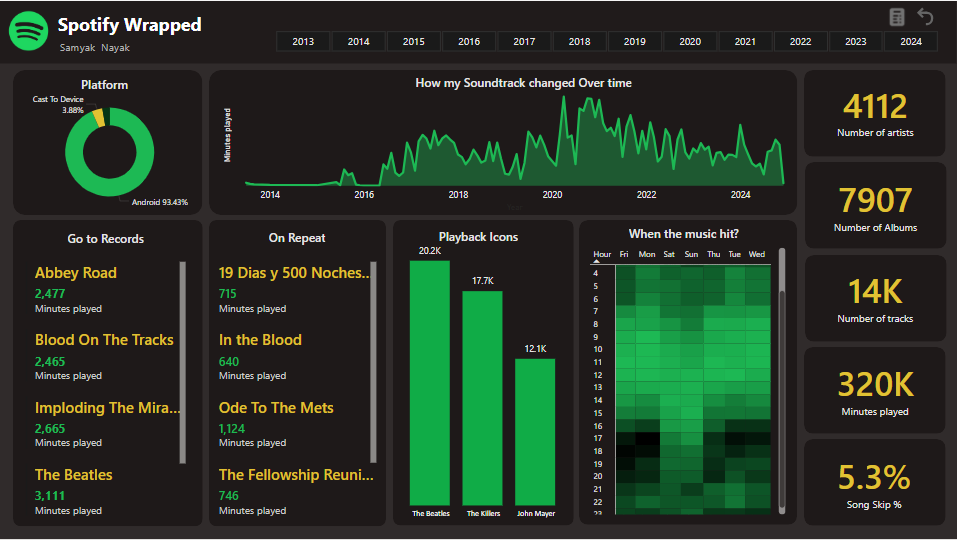Select Blood On The Tracks record
This screenshot has height=540, width=957.
104,340
